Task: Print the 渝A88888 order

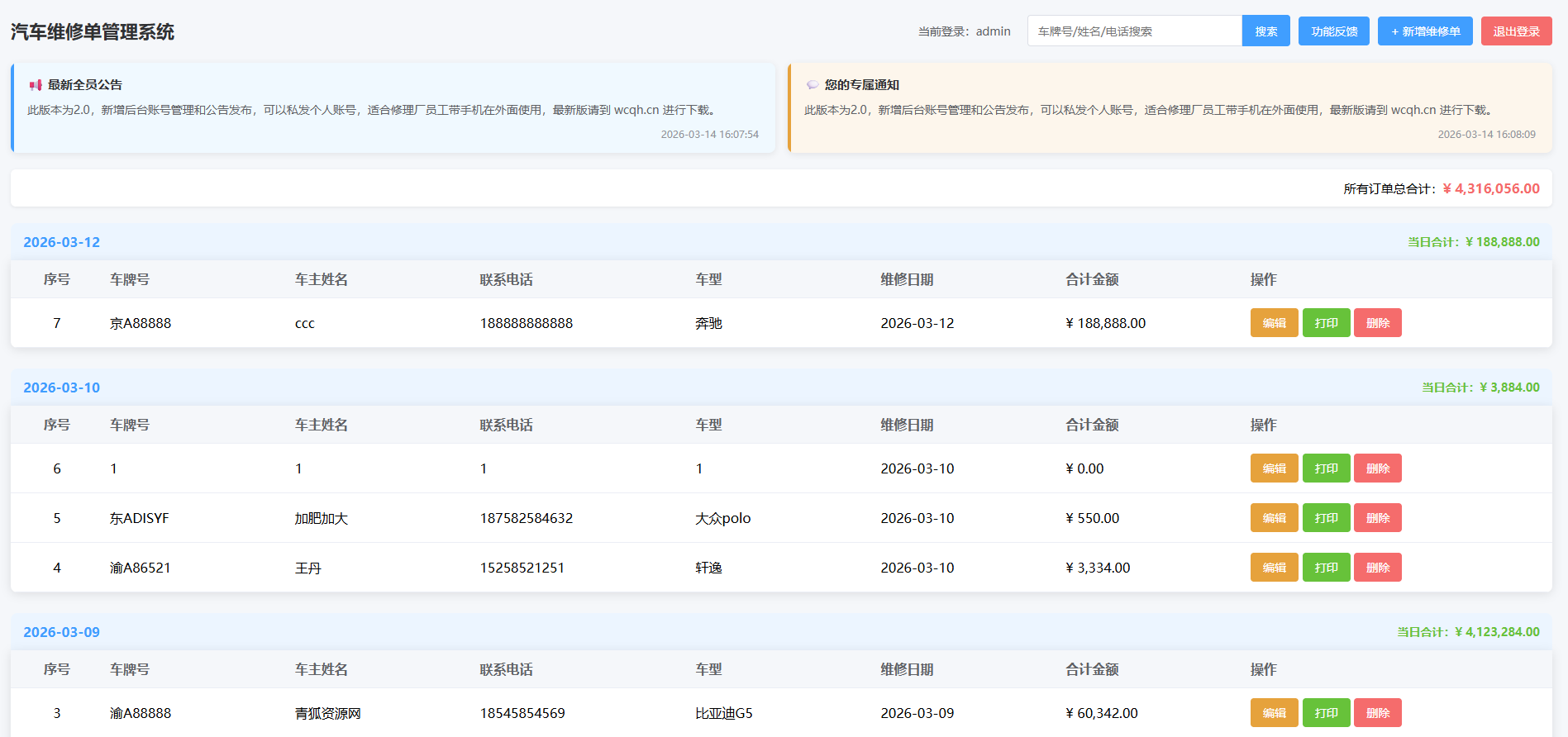Action: (x=1326, y=713)
